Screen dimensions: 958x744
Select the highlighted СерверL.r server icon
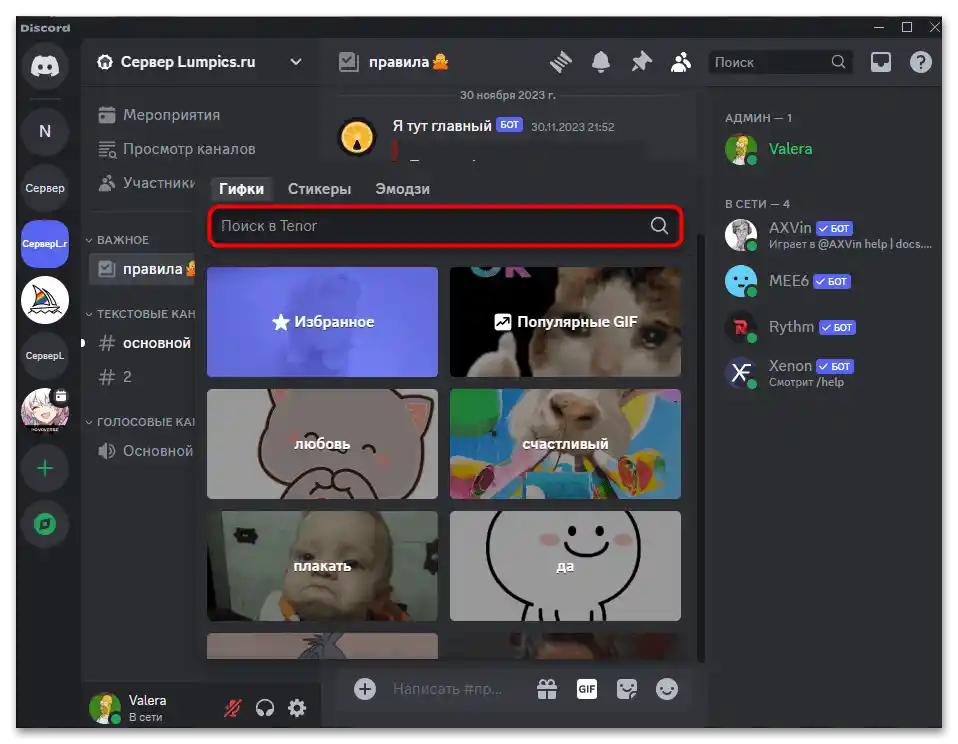[x=45, y=244]
